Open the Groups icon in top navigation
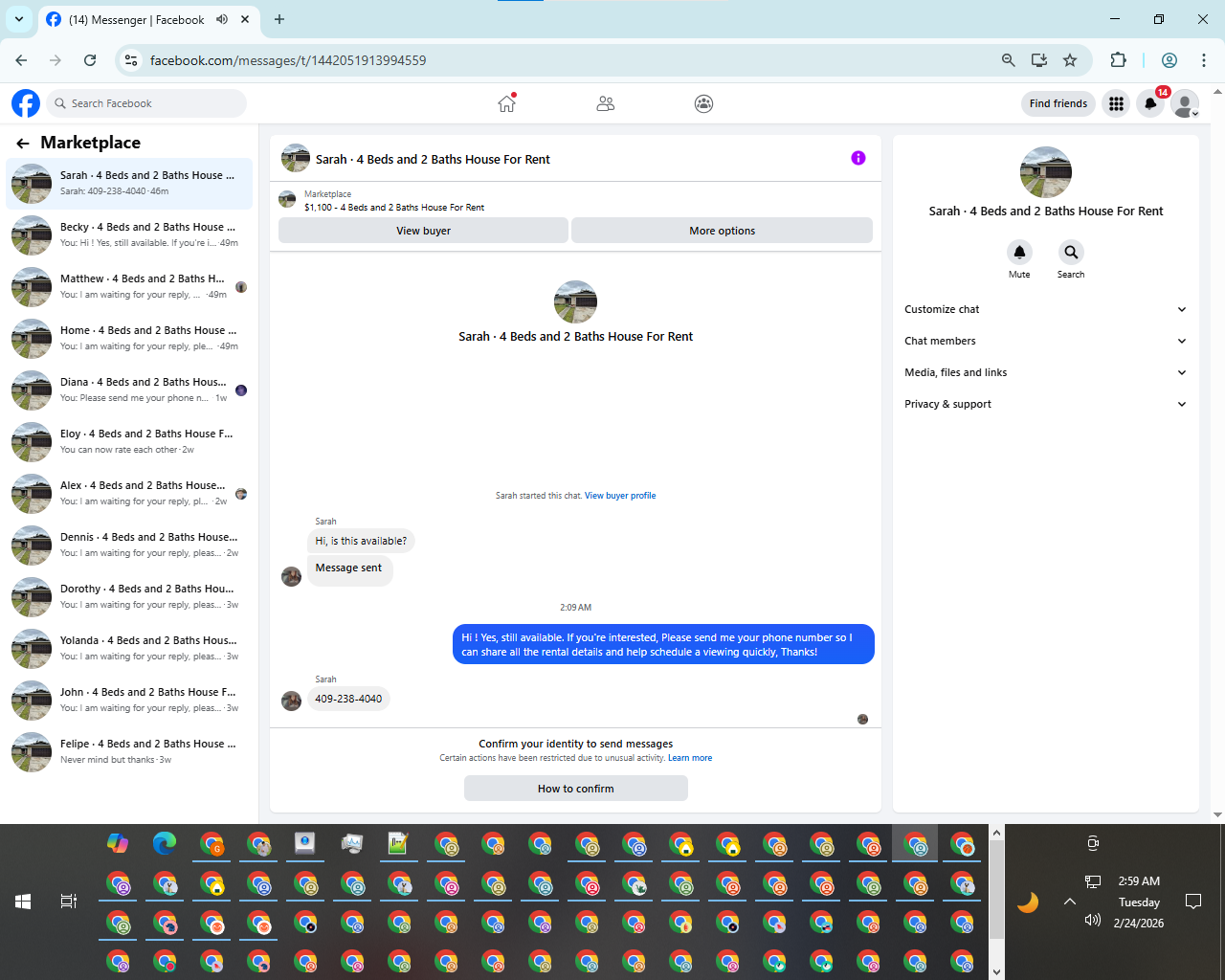Screen dimensions: 1225x980 [x=703, y=103]
